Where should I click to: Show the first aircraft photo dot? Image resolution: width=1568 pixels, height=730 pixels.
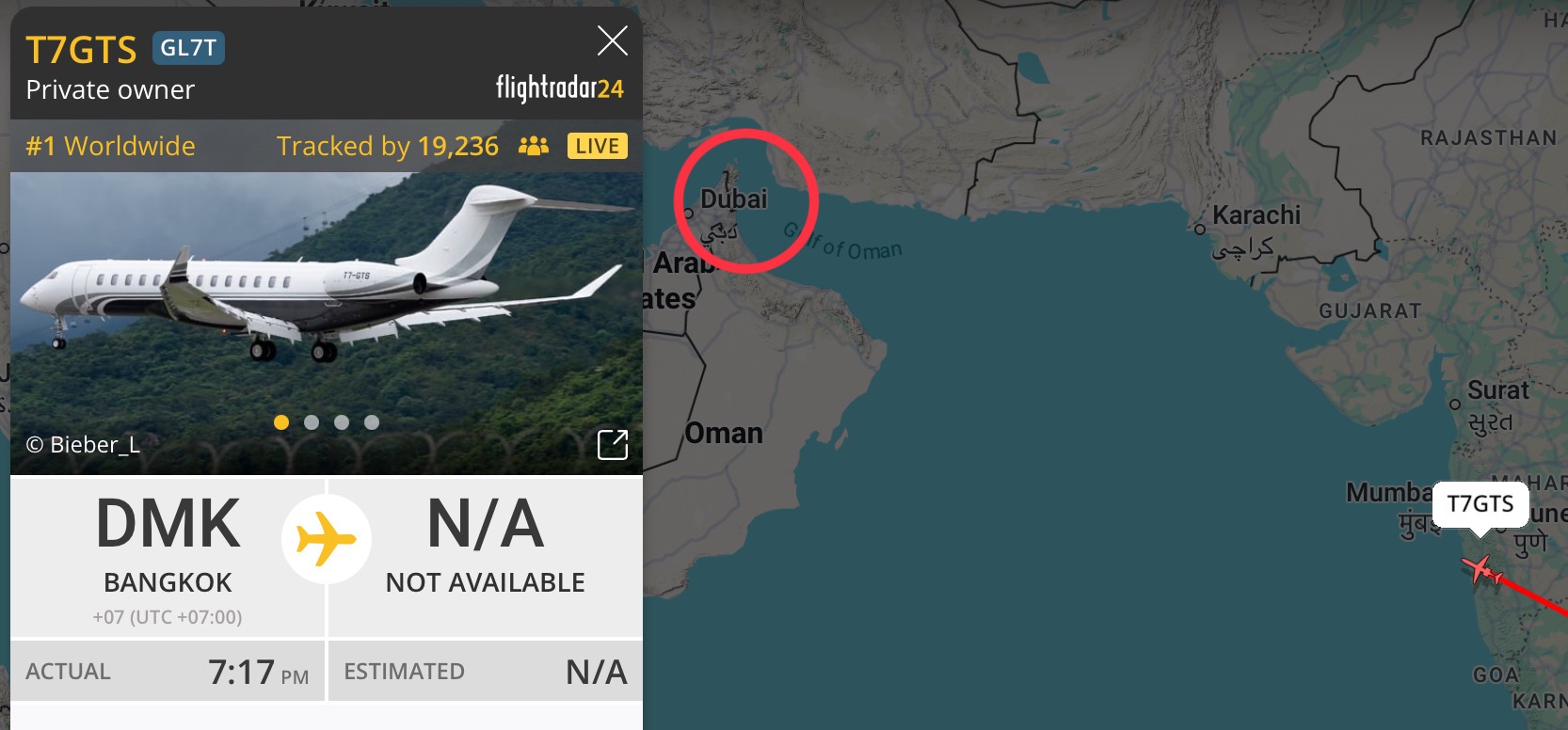click(281, 422)
